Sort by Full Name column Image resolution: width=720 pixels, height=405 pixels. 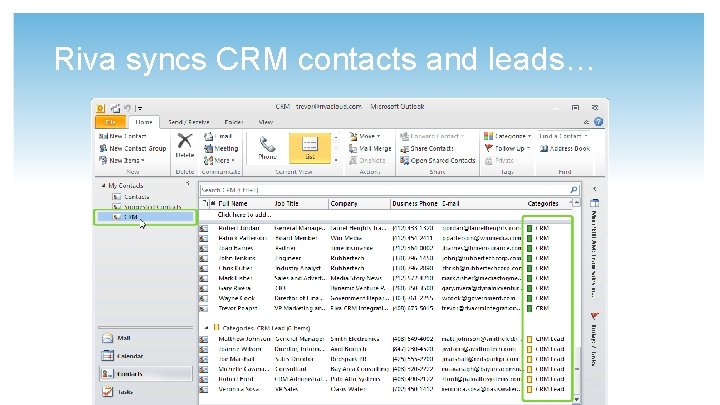(233, 203)
